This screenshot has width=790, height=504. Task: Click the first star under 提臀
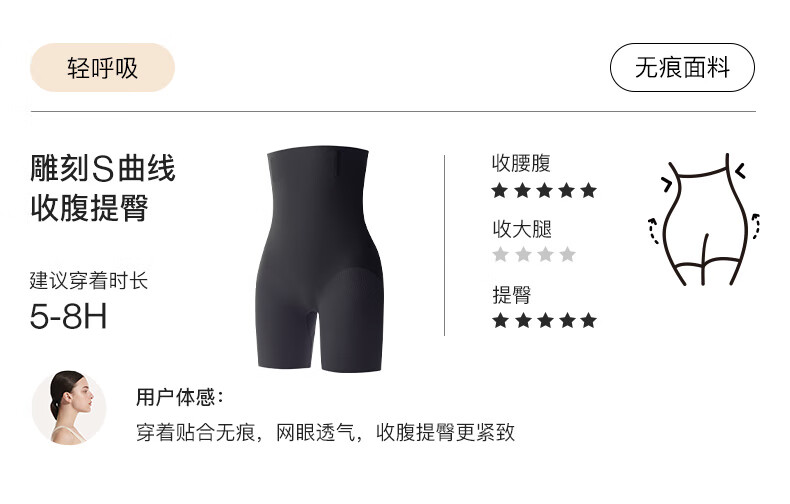pyautogui.click(x=500, y=320)
